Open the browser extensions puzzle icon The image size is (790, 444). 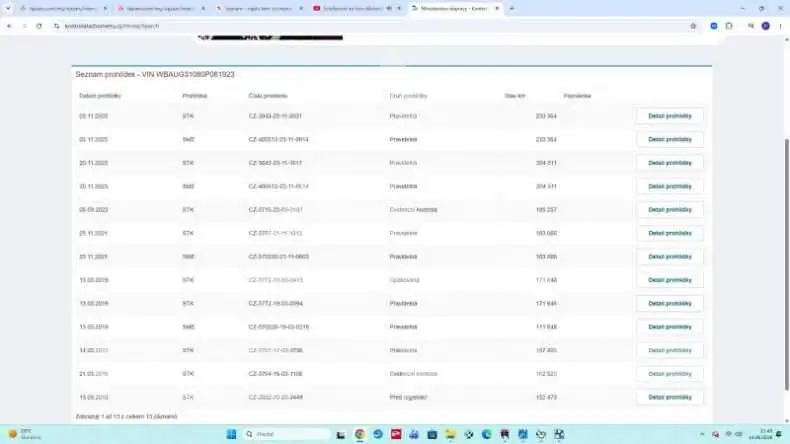729,26
